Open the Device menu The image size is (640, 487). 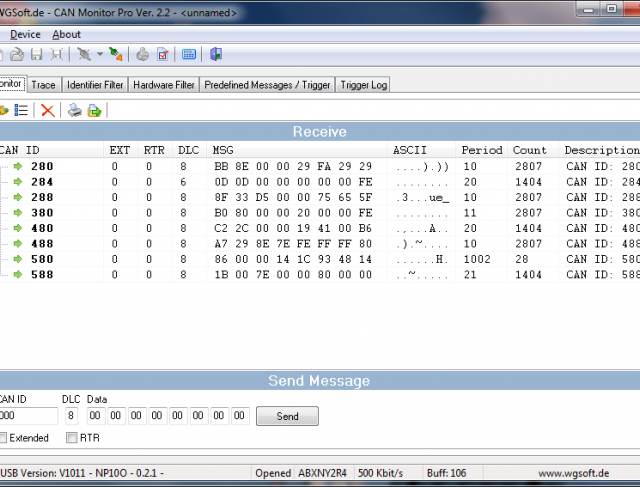25,34
